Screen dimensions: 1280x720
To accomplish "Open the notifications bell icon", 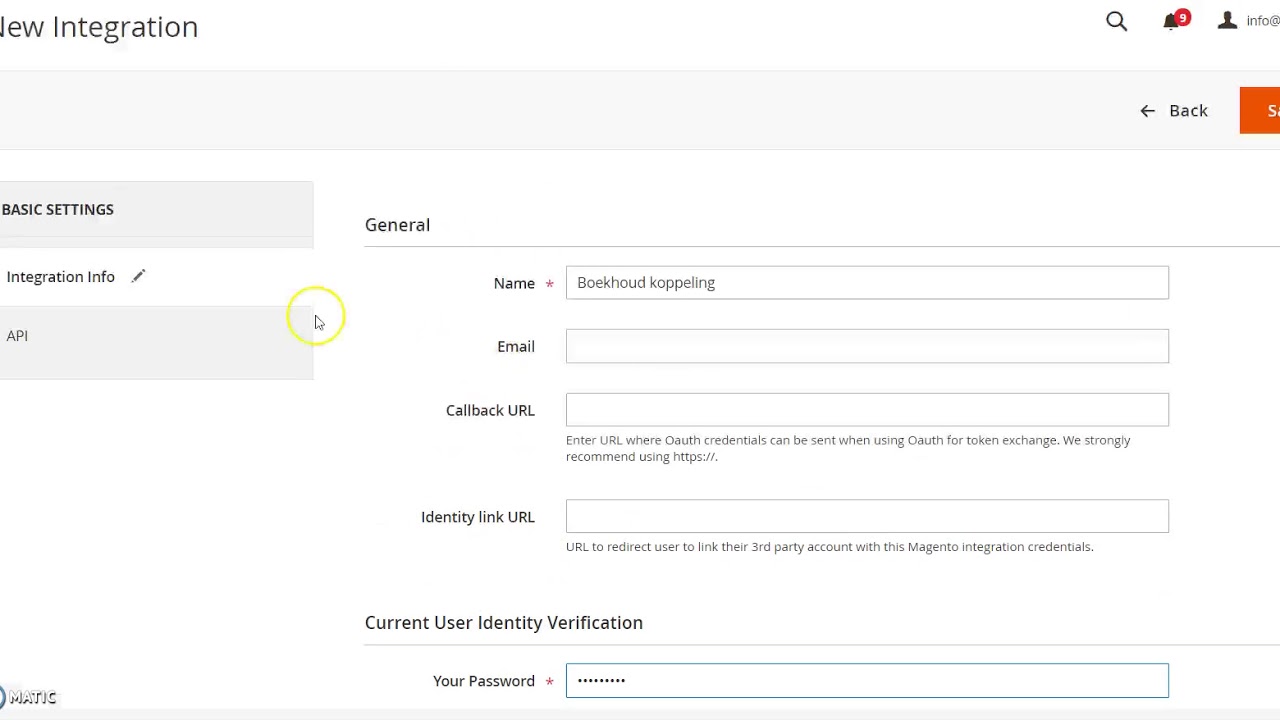I will point(1170,22).
